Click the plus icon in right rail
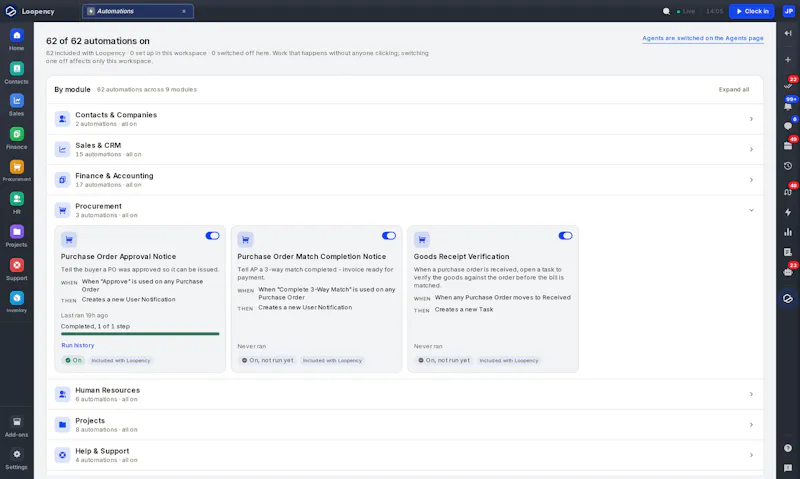This screenshot has height=479, width=800. pos(788,60)
